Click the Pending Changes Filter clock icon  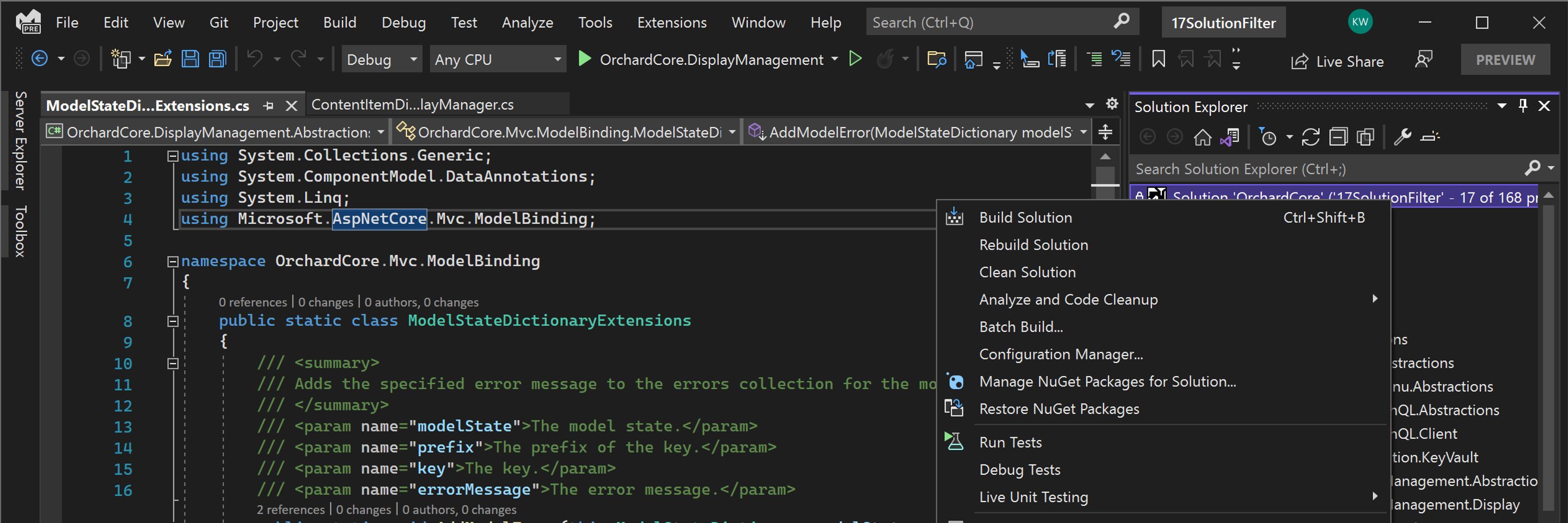(x=1269, y=137)
